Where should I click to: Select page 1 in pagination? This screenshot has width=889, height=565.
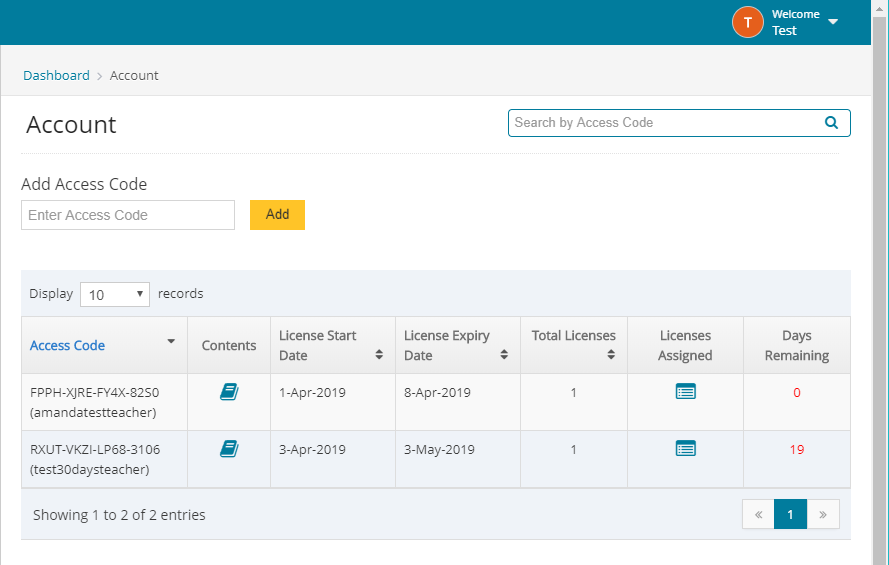coord(790,514)
